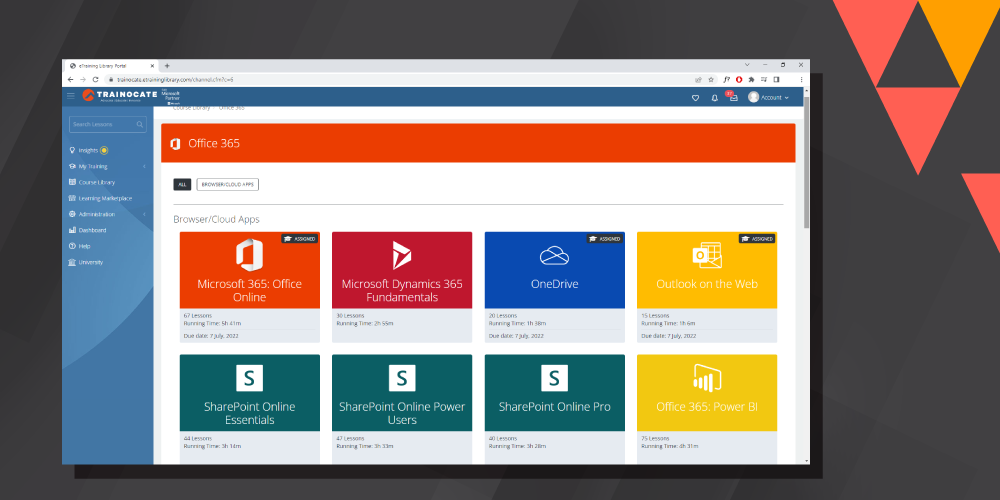The image size is (1000, 500).
Task: Open the SharePoint Online Power Users course
Action: point(402,408)
